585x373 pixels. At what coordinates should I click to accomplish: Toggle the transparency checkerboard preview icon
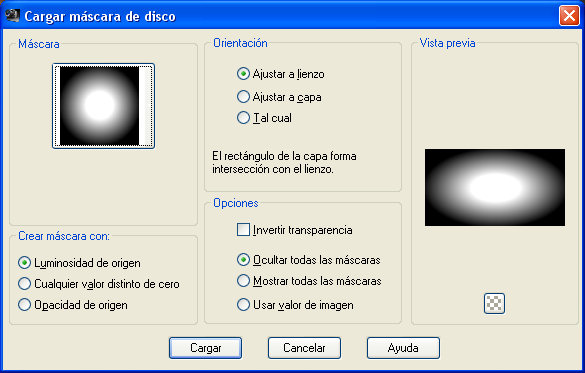coord(494,303)
